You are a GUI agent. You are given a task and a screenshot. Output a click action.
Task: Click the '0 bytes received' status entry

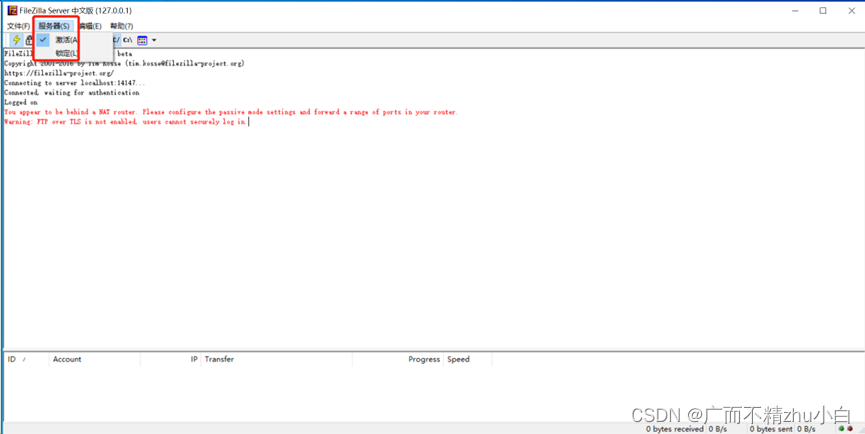[675, 428]
